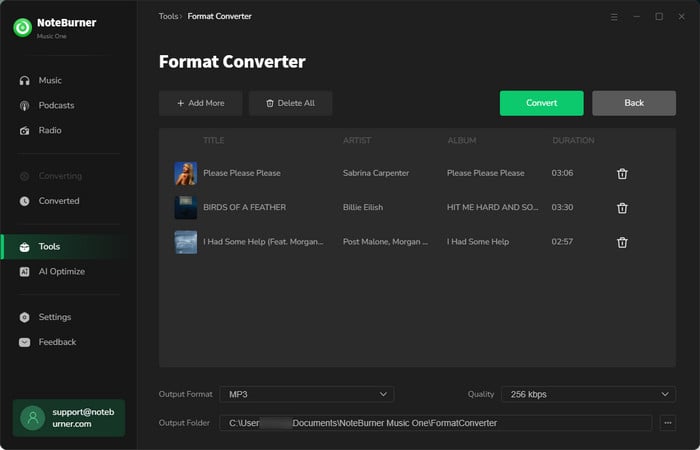700x450 pixels.
Task: Click the clock icon beside Converted
Action: (25, 201)
